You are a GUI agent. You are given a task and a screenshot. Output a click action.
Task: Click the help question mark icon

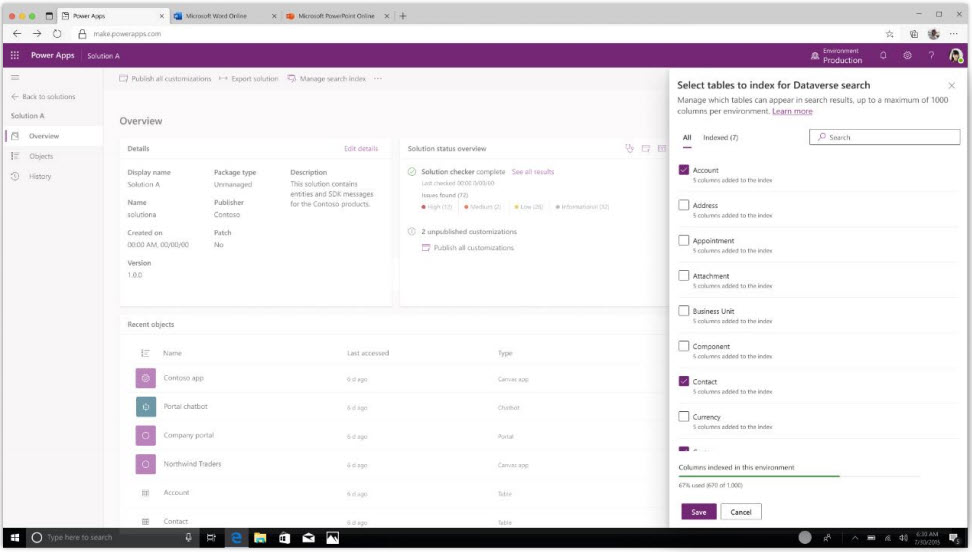click(931, 56)
